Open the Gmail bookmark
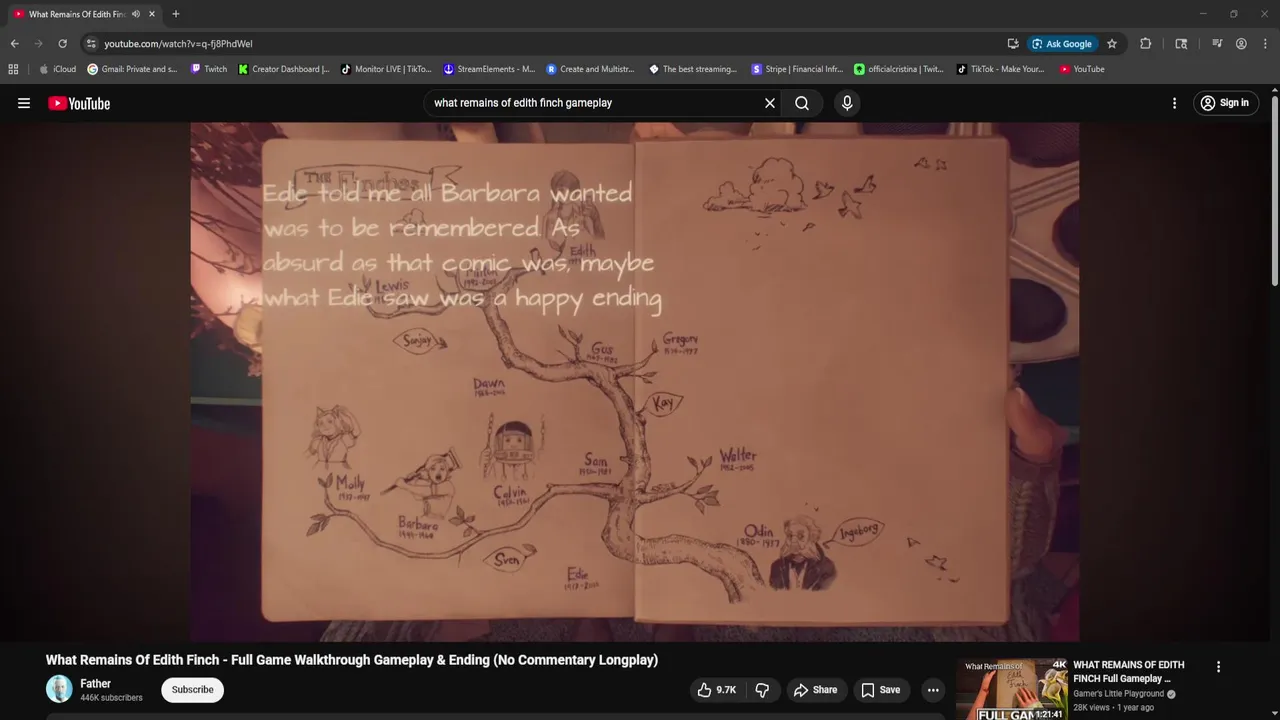 tap(132, 69)
